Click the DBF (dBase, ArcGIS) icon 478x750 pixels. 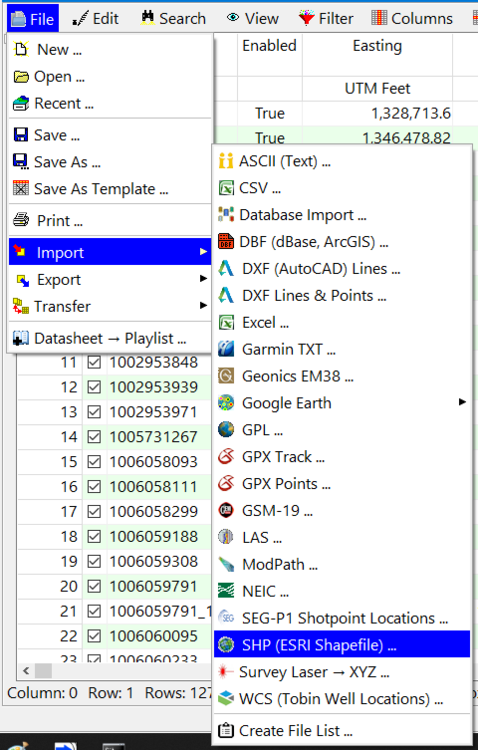click(x=226, y=242)
